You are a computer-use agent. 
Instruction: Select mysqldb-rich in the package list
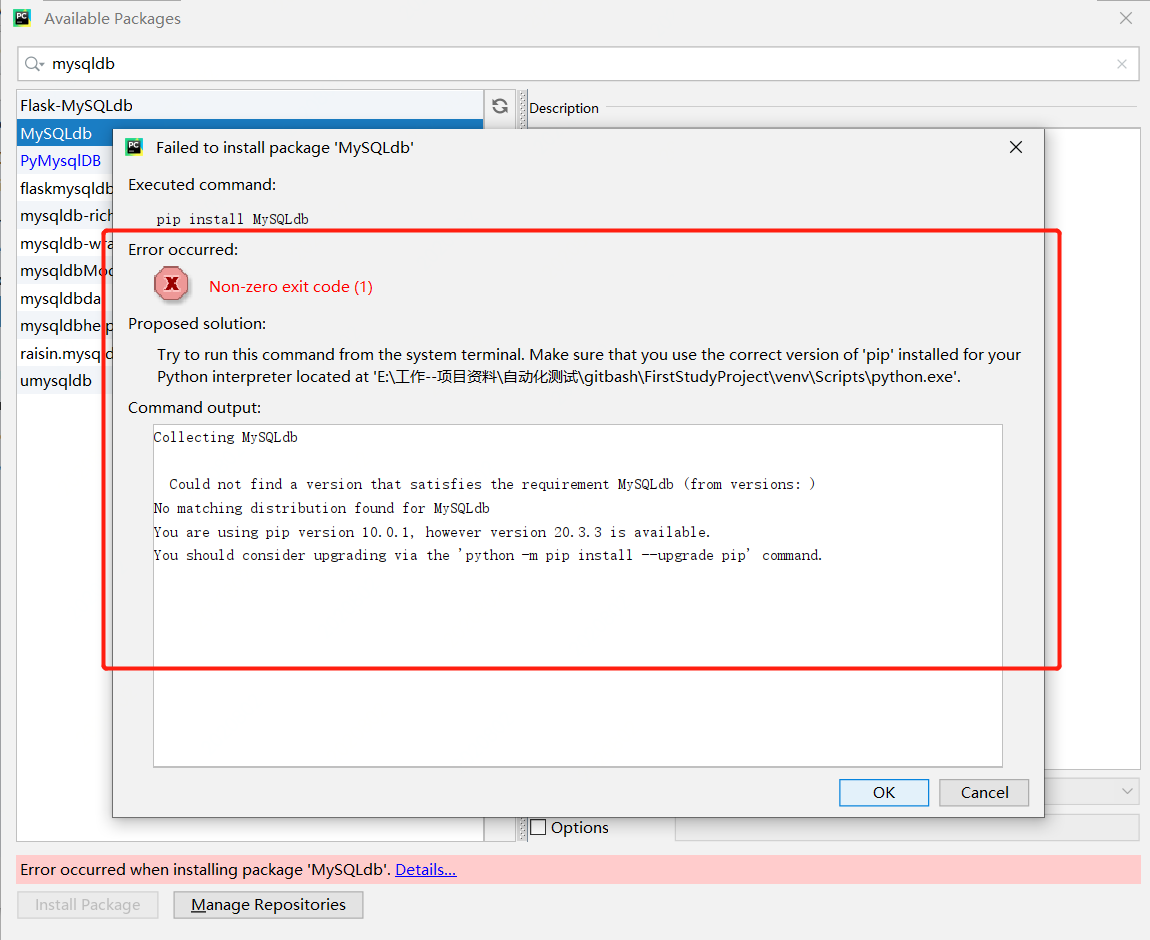click(x=65, y=216)
